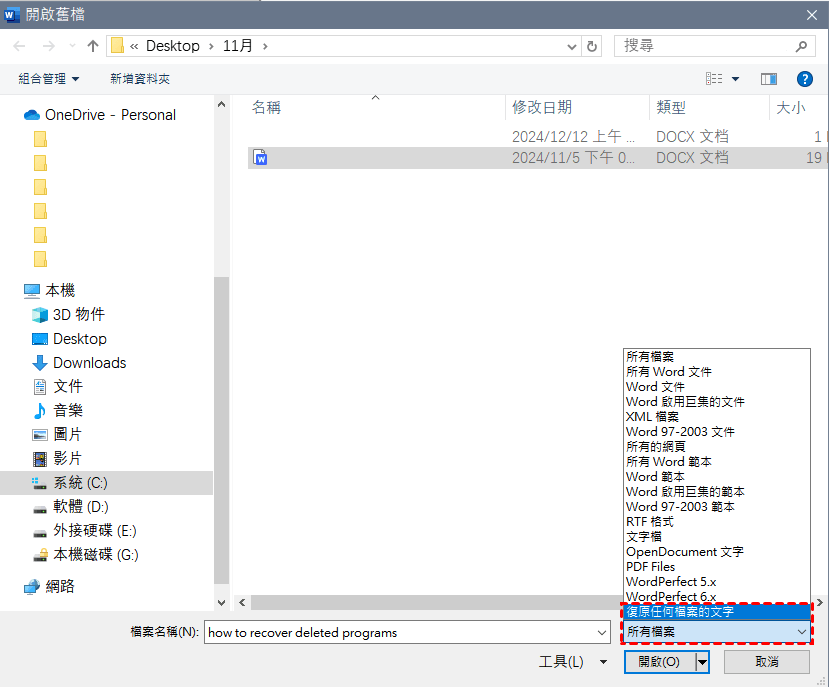829x687 pixels.
Task: Select 軟體 (D:) drive
Action: coord(70,507)
